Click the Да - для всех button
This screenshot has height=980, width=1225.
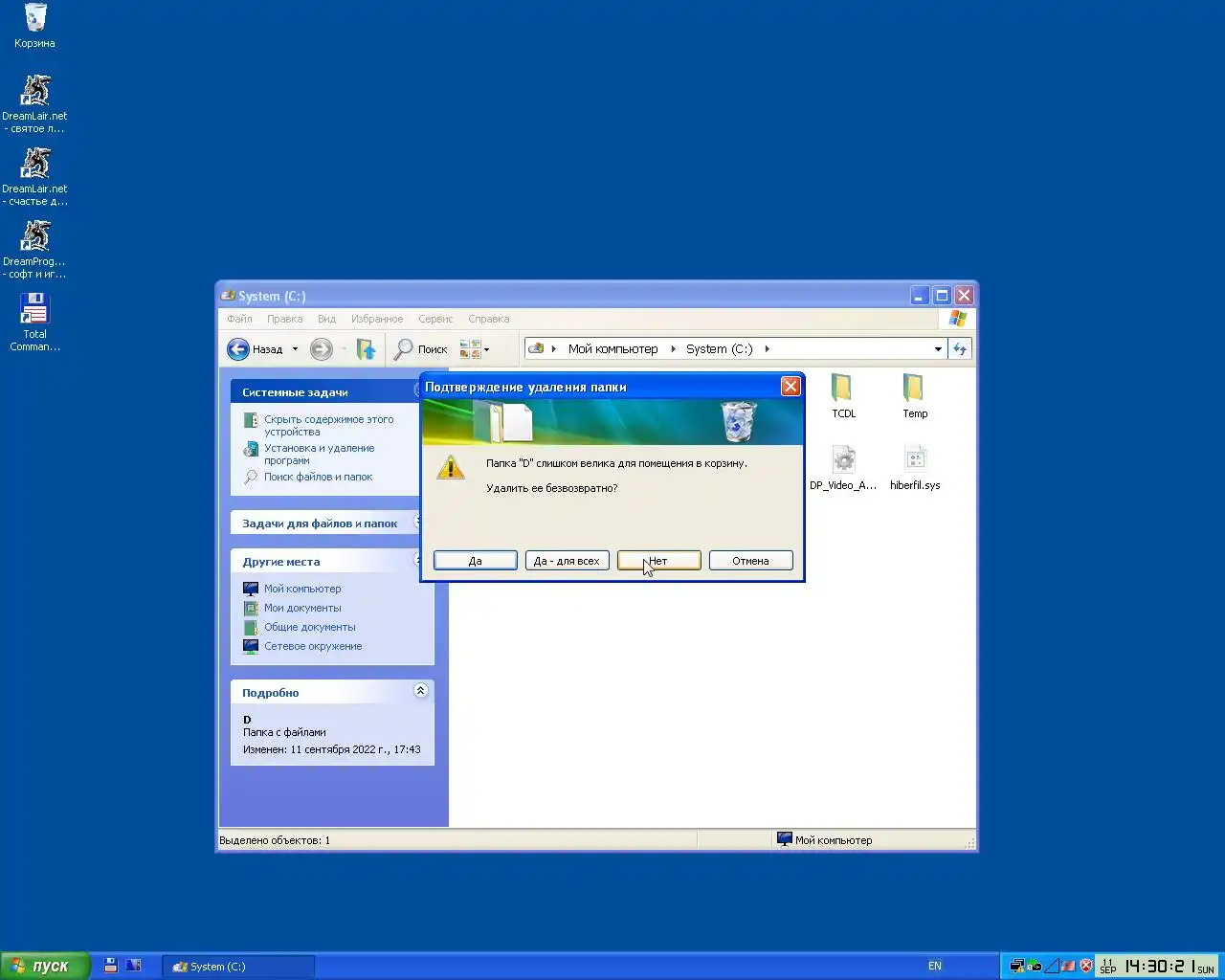click(x=568, y=561)
